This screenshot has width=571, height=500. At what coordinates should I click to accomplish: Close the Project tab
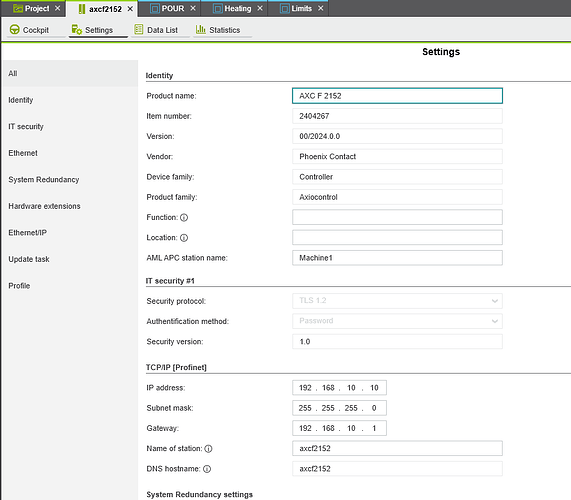pos(58,8)
